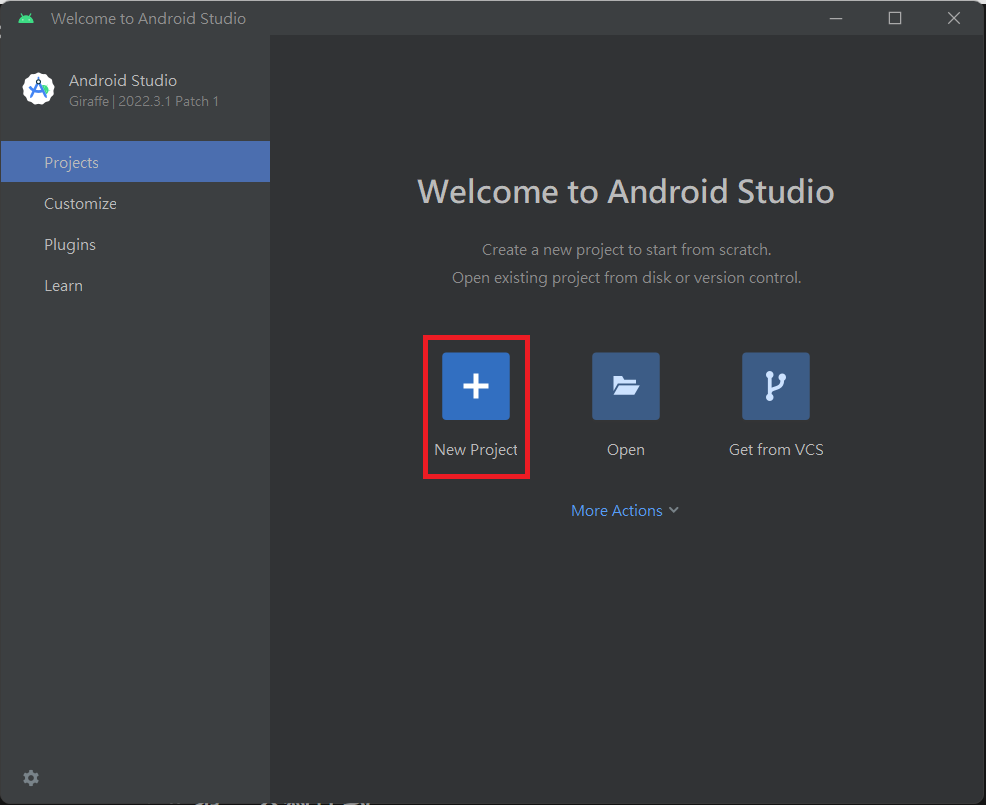986x805 pixels.
Task: Click the New Project label
Action: [475, 450]
